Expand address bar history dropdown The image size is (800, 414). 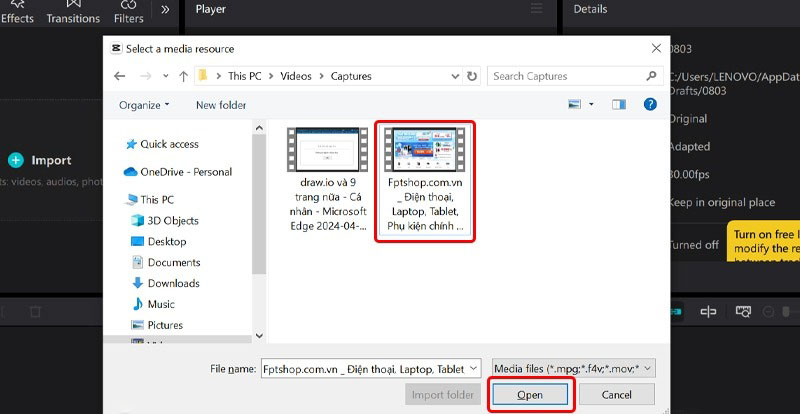coord(455,76)
